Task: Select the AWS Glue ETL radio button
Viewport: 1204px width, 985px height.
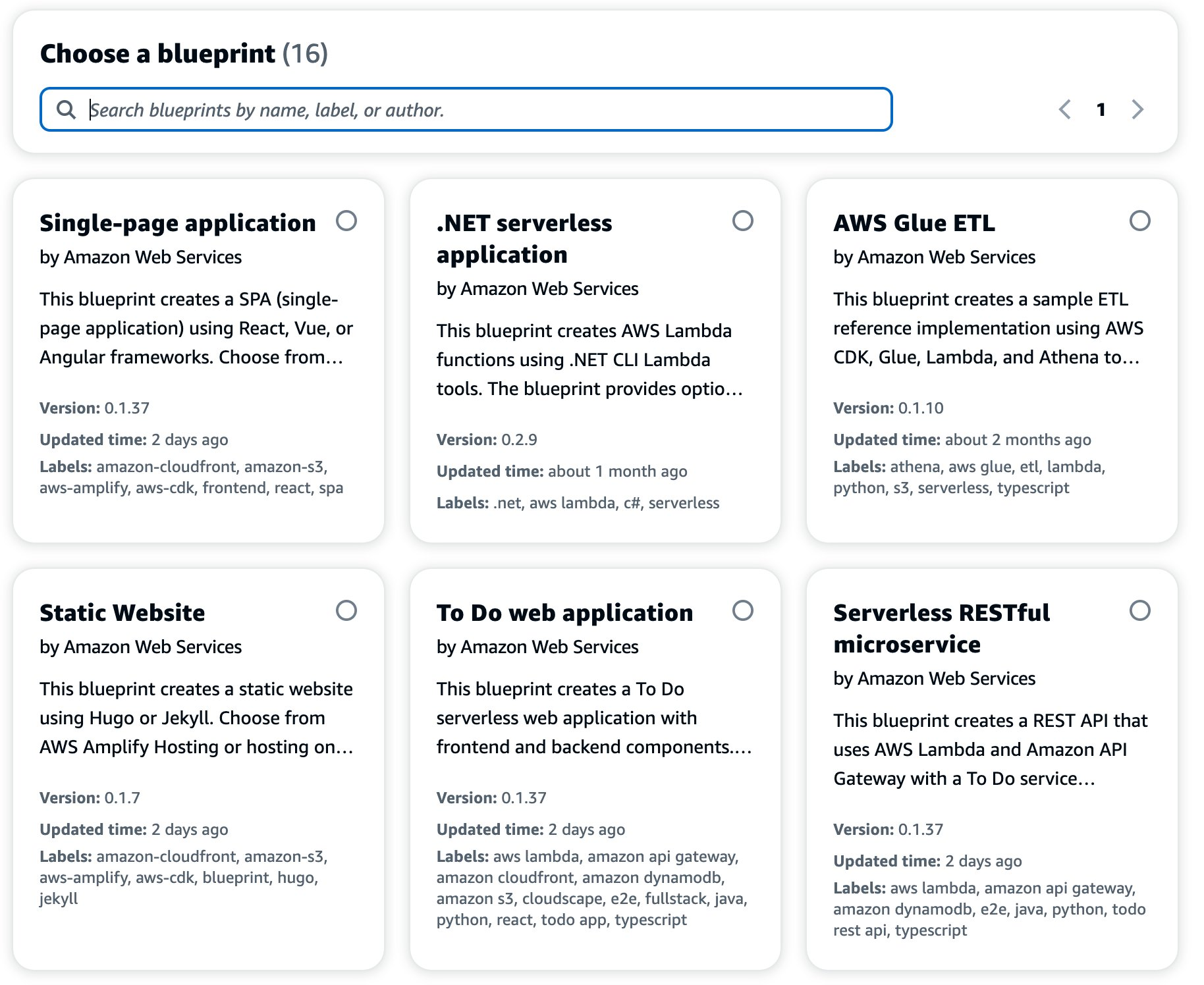Action: (x=1139, y=221)
